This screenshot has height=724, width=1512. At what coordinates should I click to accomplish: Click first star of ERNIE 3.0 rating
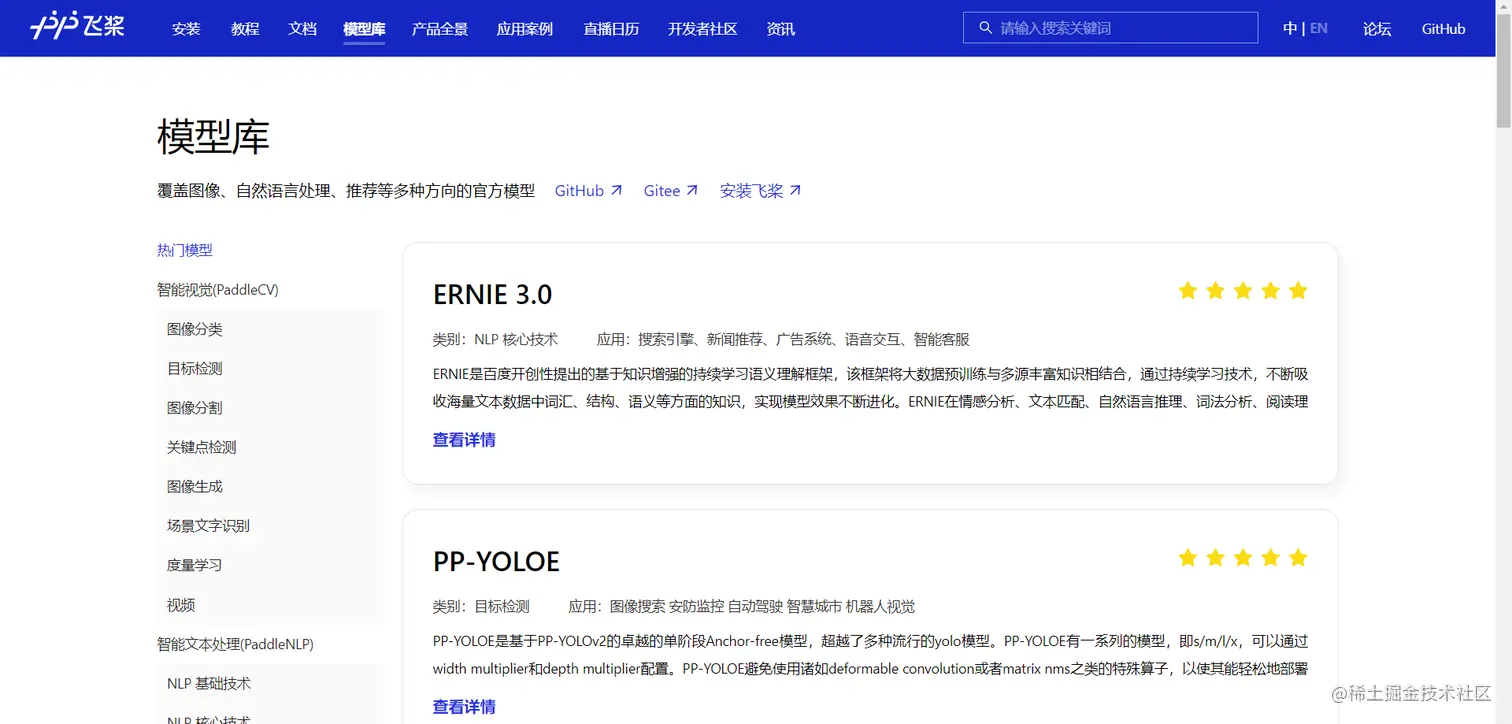point(1188,291)
